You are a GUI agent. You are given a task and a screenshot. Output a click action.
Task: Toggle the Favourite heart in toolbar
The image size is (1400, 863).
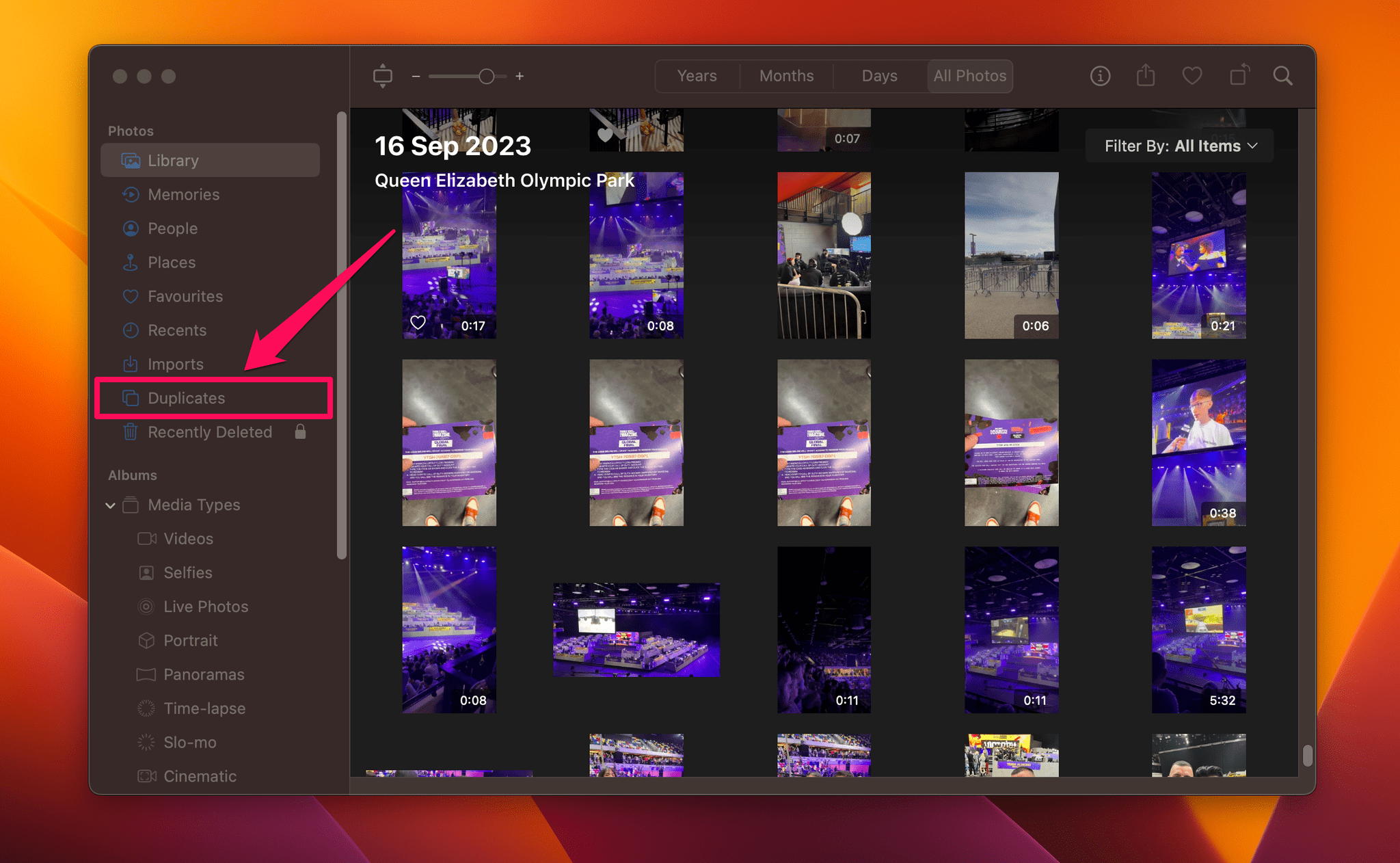pos(1192,76)
